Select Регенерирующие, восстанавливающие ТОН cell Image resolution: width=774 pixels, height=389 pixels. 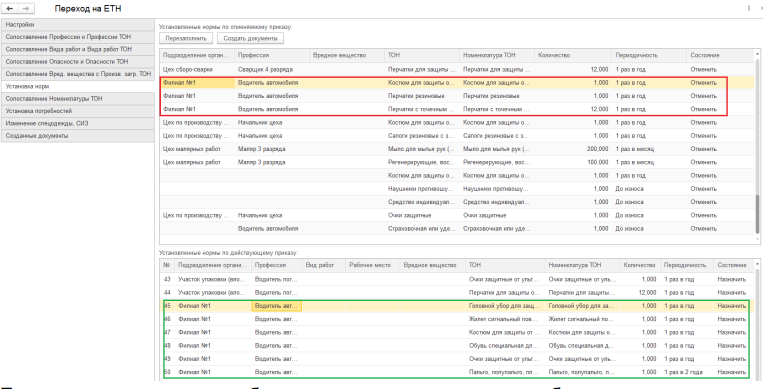tap(422, 162)
